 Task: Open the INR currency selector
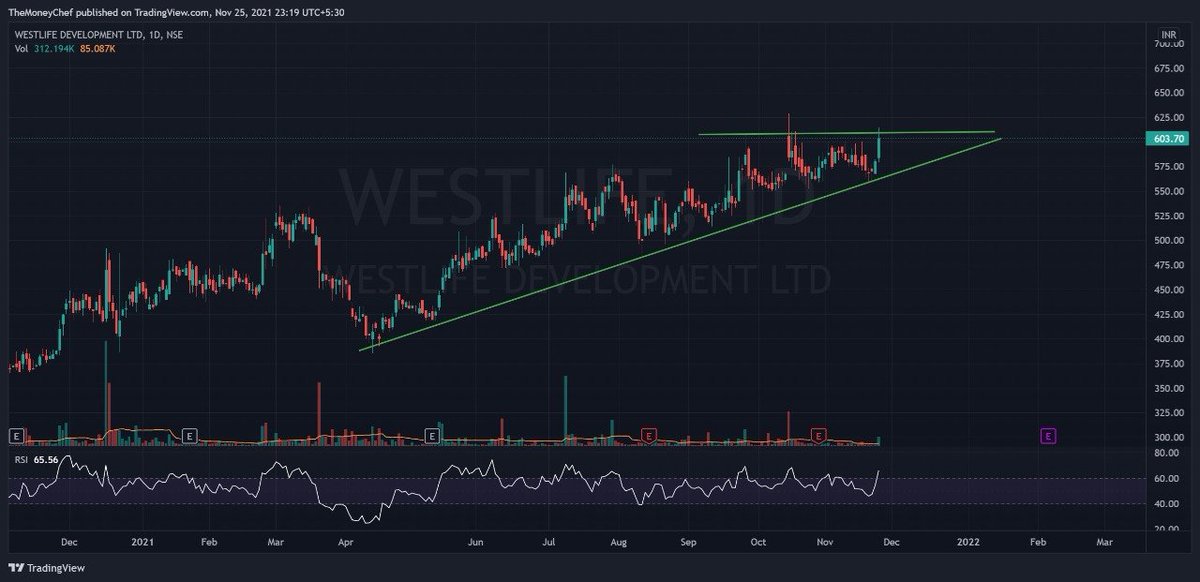pos(1169,34)
